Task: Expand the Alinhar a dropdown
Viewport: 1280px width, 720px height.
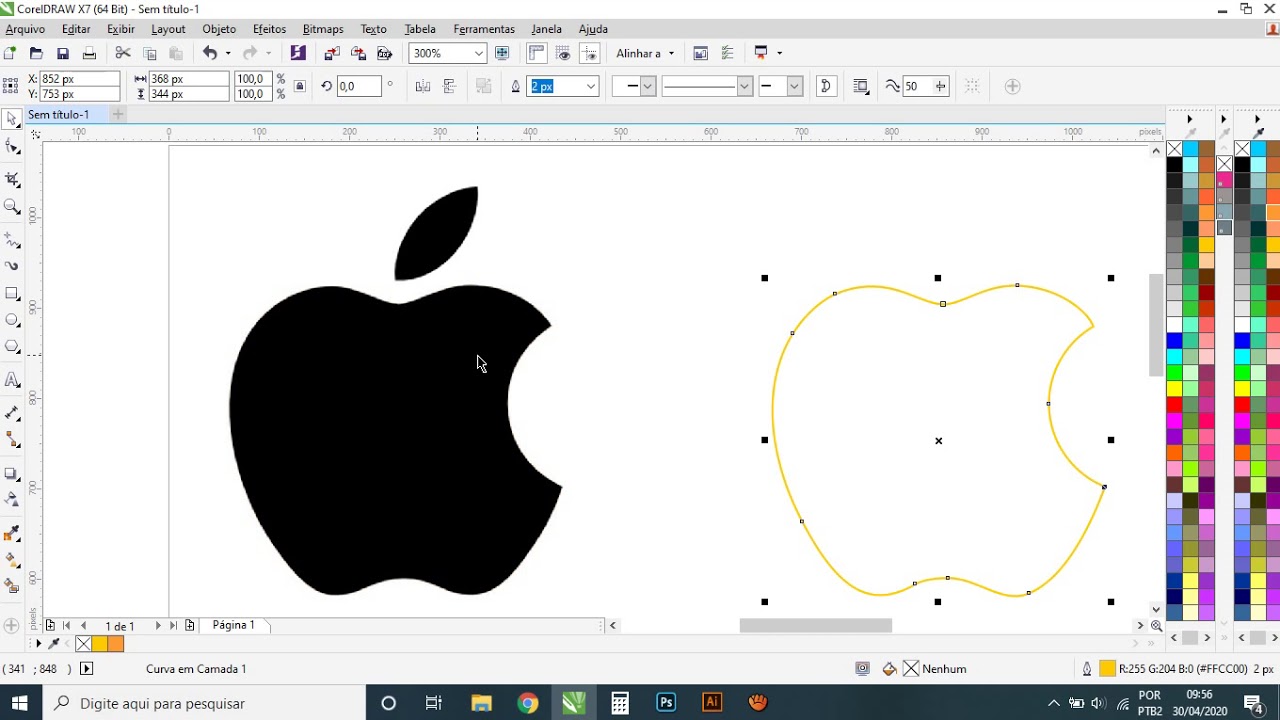Action: coord(671,53)
